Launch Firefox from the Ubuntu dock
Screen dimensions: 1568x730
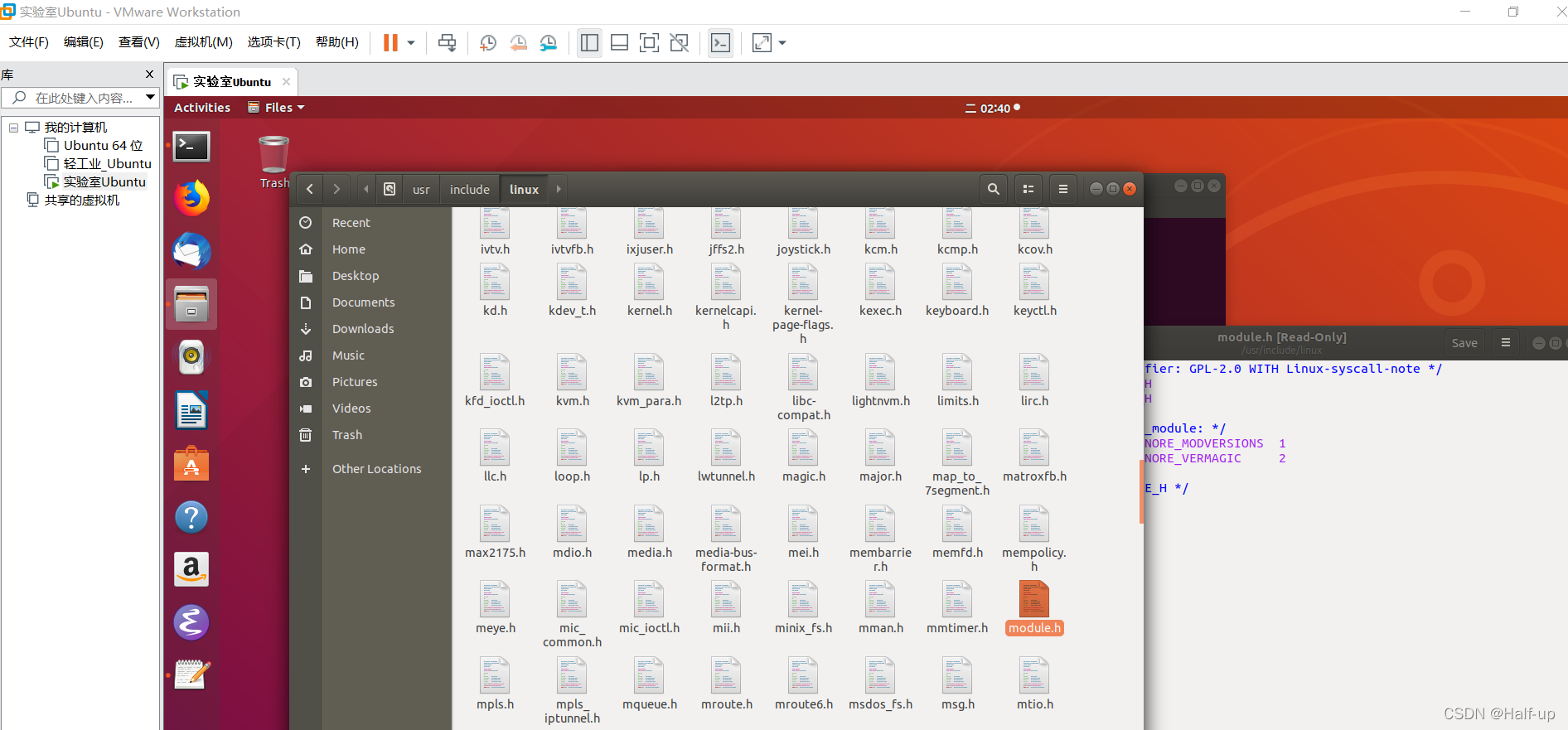(191, 199)
